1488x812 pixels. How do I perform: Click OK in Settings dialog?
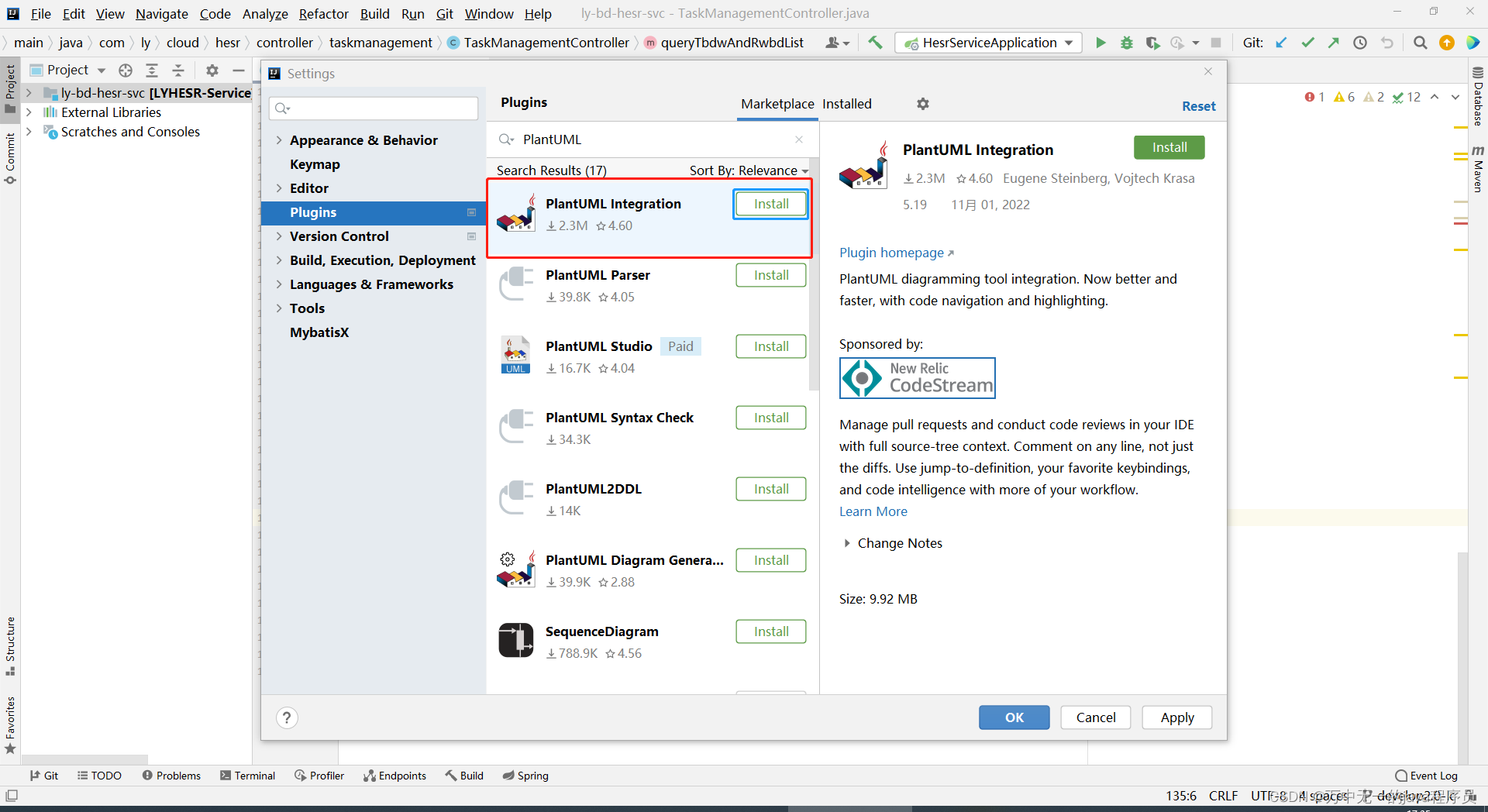[x=1014, y=717]
